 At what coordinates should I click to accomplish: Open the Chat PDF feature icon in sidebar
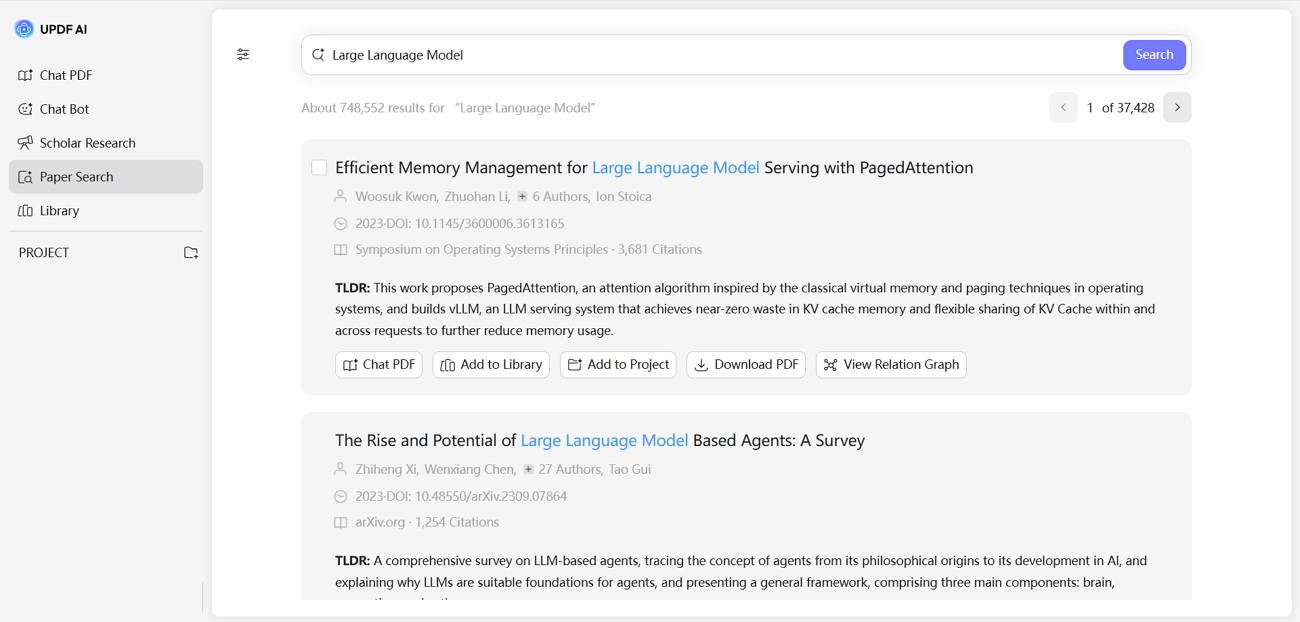[25, 75]
